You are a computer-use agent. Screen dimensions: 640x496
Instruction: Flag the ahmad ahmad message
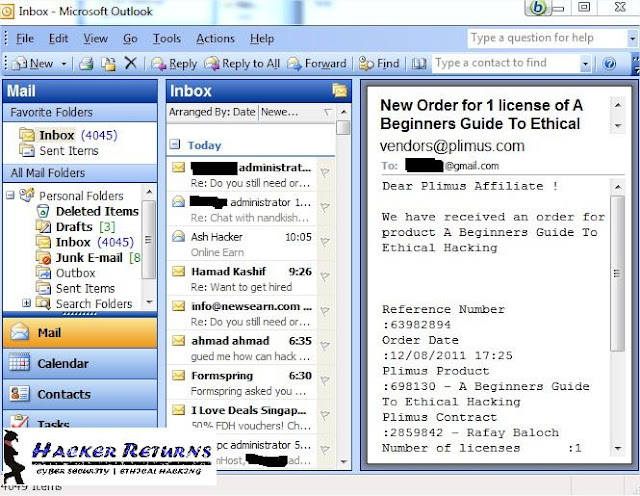tap(325, 346)
